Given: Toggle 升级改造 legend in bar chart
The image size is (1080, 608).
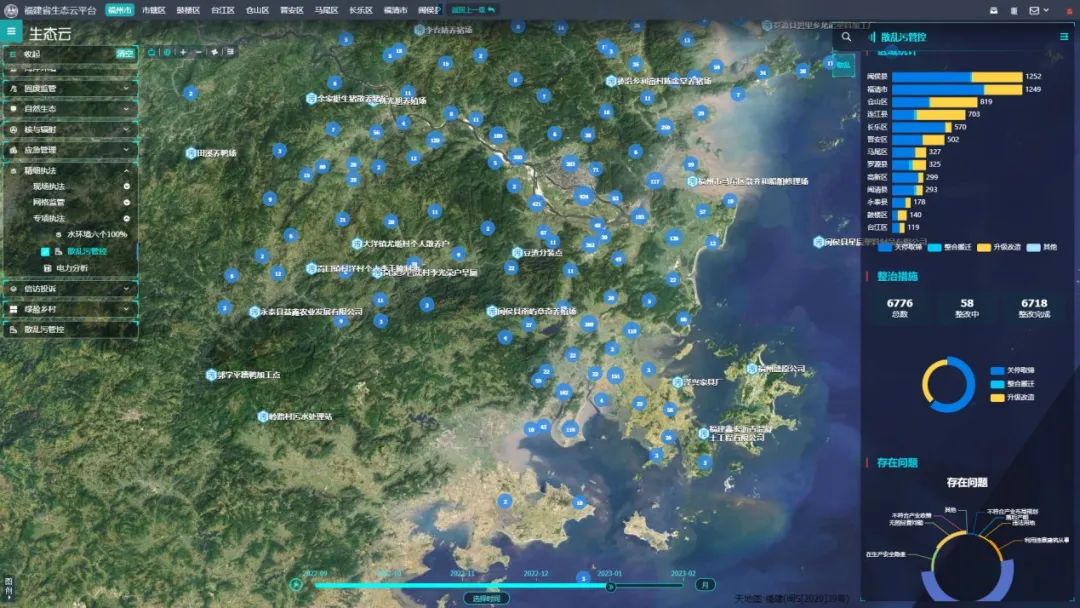Looking at the screenshot, I should coord(999,247).
